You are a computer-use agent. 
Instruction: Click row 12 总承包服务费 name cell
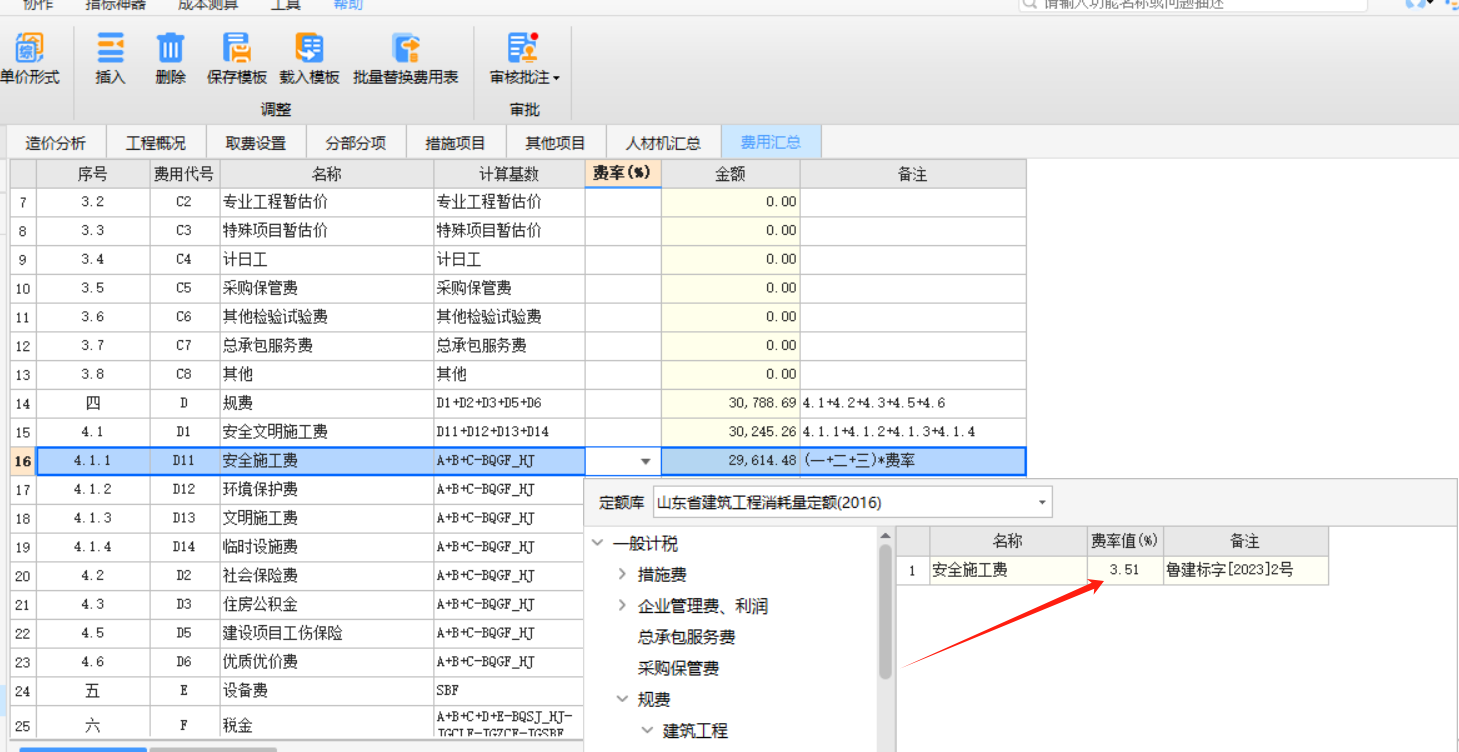tap(327, 346)
